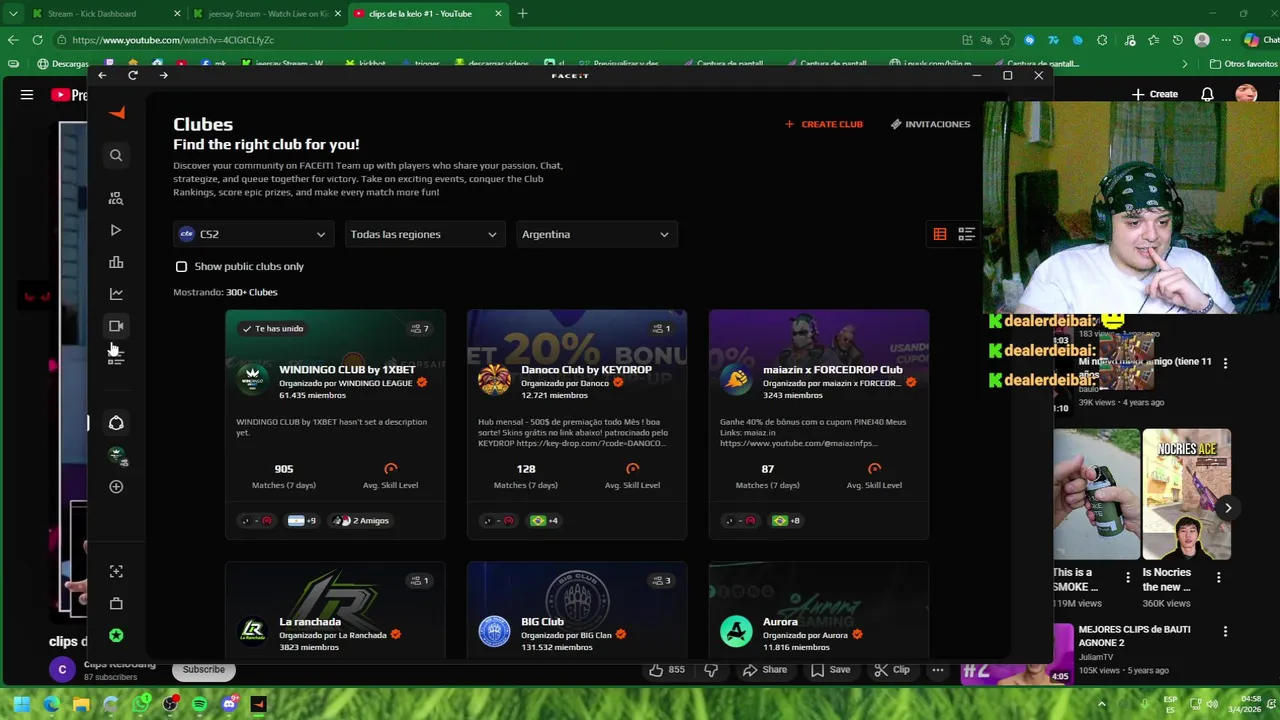Viewport: 1280px width, 720px height.
Task: Open Todas las regiones dropdown
Action: 425,234
